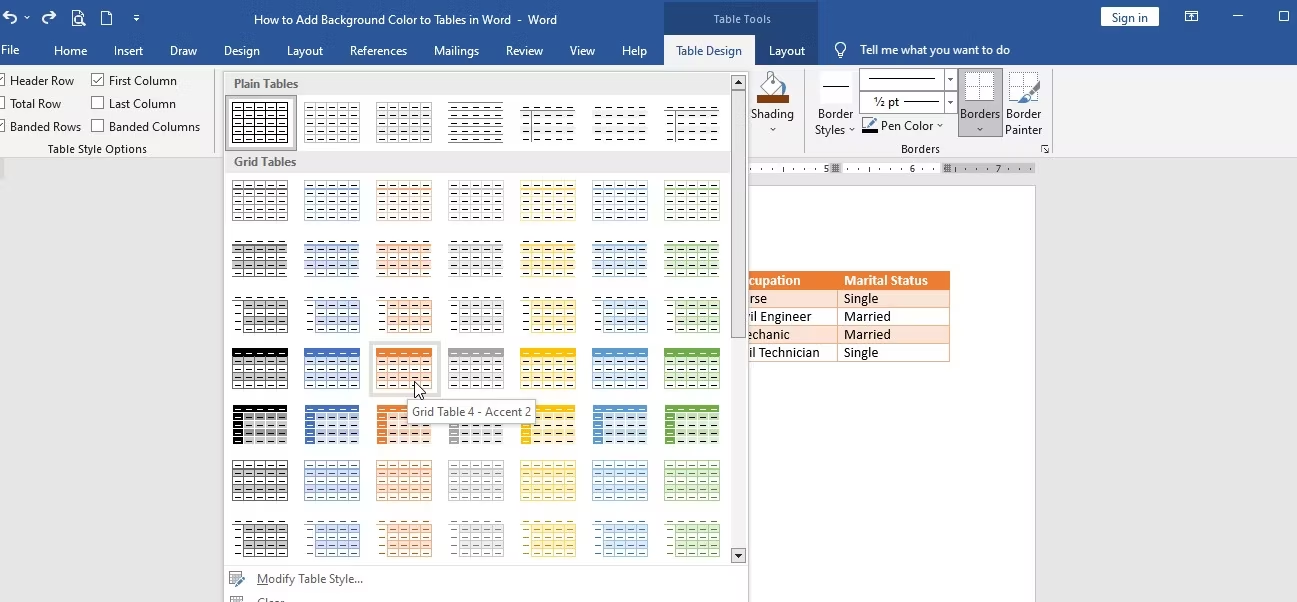Click the Marital Status header cell

[893, 281]
